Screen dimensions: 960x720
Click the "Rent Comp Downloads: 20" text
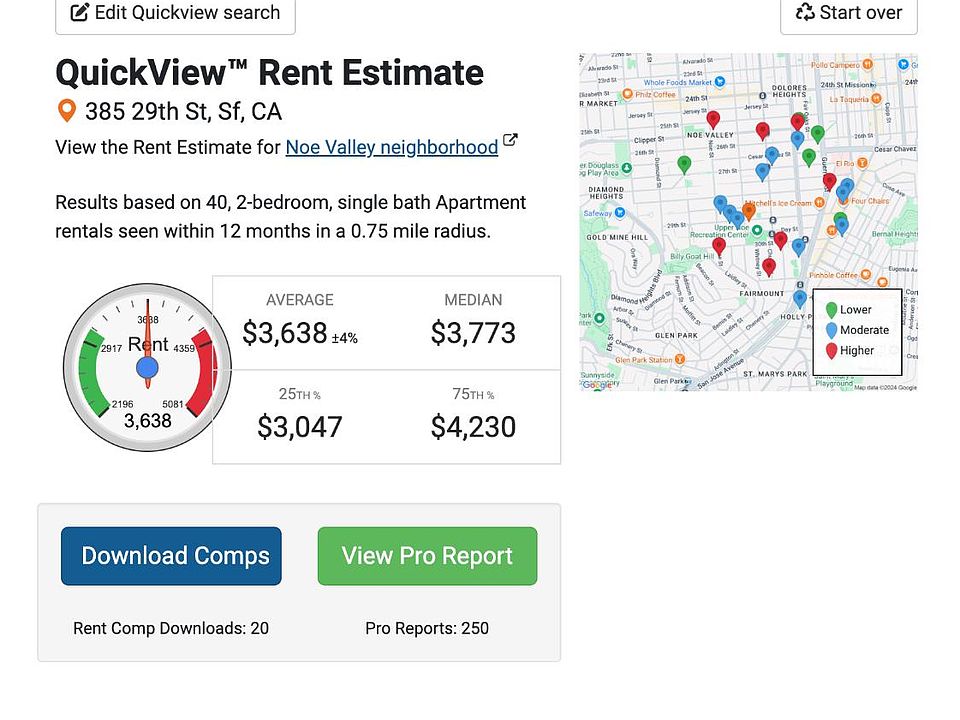[x=171, y=628]
